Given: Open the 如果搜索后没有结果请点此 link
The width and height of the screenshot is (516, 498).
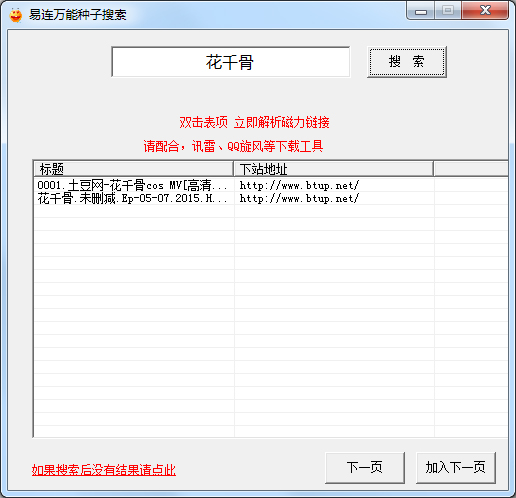Looking at the screenshot, I should pyautogui.click(x=104, y=470).
